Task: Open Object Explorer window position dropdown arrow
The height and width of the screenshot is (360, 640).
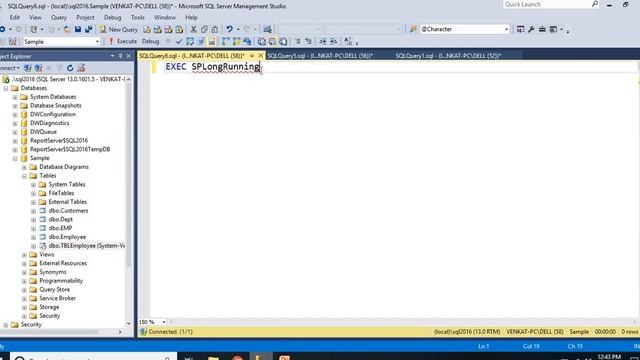Action: pos(112,56)
